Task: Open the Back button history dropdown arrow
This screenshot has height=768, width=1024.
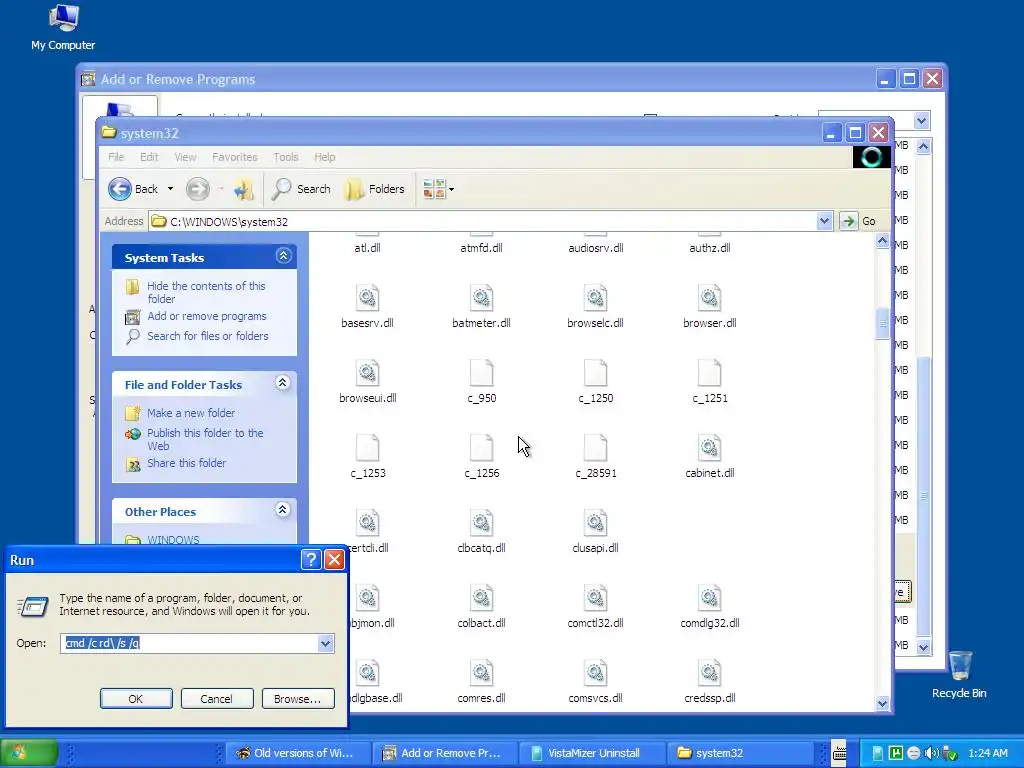Action: [170, 189]
